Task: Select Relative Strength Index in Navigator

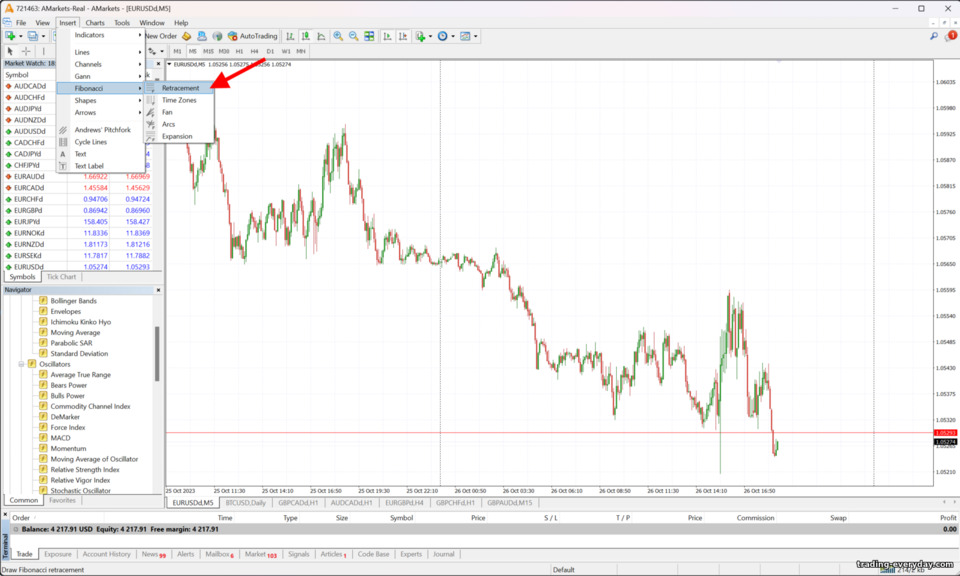Action: tap(84, 469)
